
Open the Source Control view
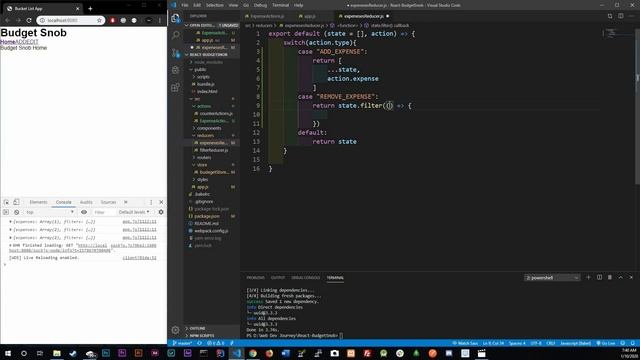click(x=176, y=53)
